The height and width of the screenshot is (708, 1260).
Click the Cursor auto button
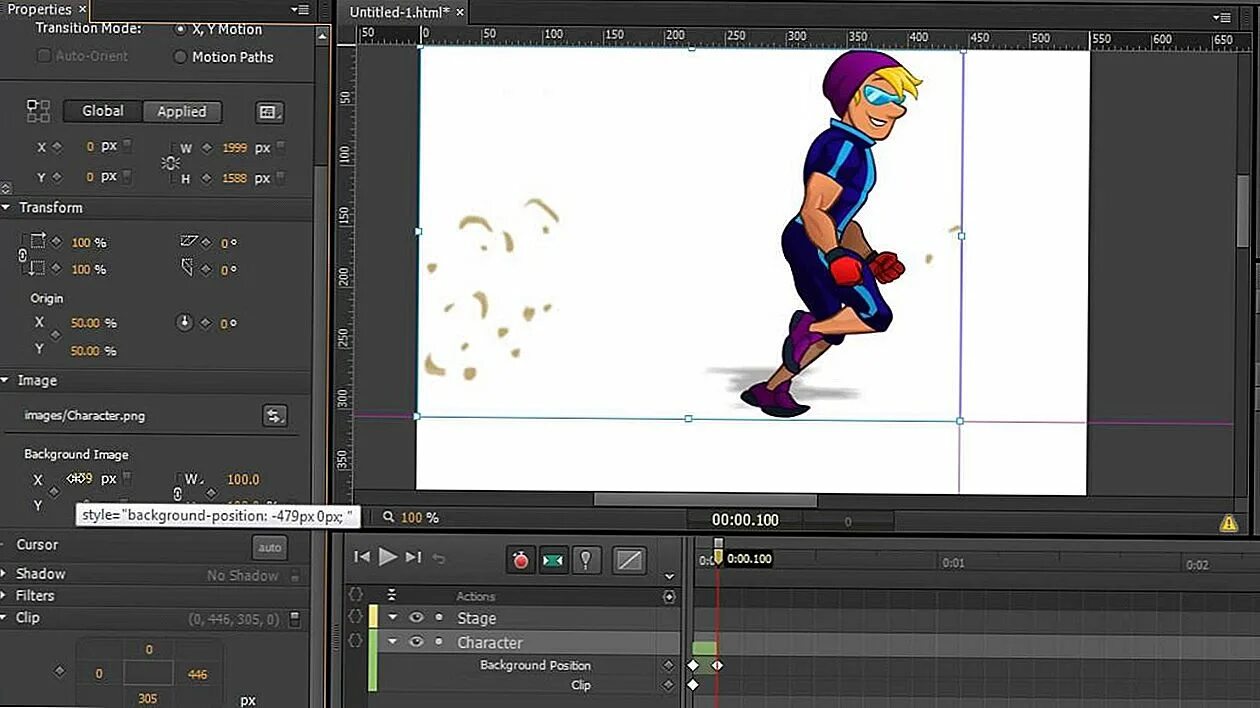[270, 547]
